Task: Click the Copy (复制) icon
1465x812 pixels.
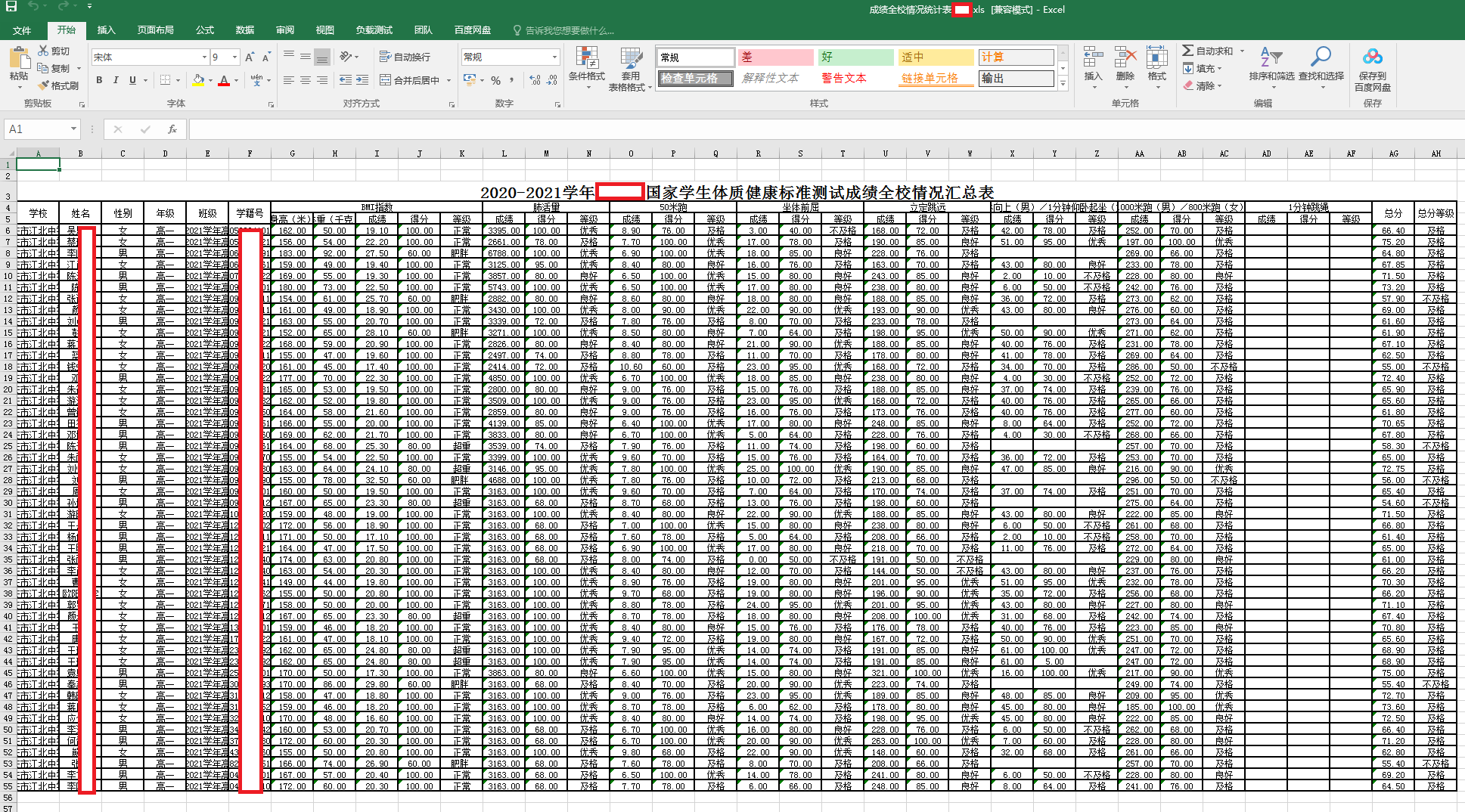Action: pos(43,68)
